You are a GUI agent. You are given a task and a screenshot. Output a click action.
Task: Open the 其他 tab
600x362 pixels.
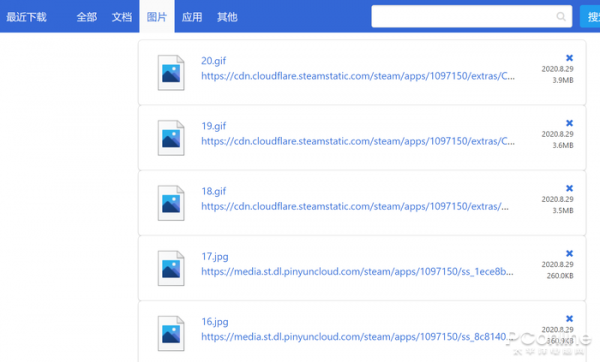[227, 17]
